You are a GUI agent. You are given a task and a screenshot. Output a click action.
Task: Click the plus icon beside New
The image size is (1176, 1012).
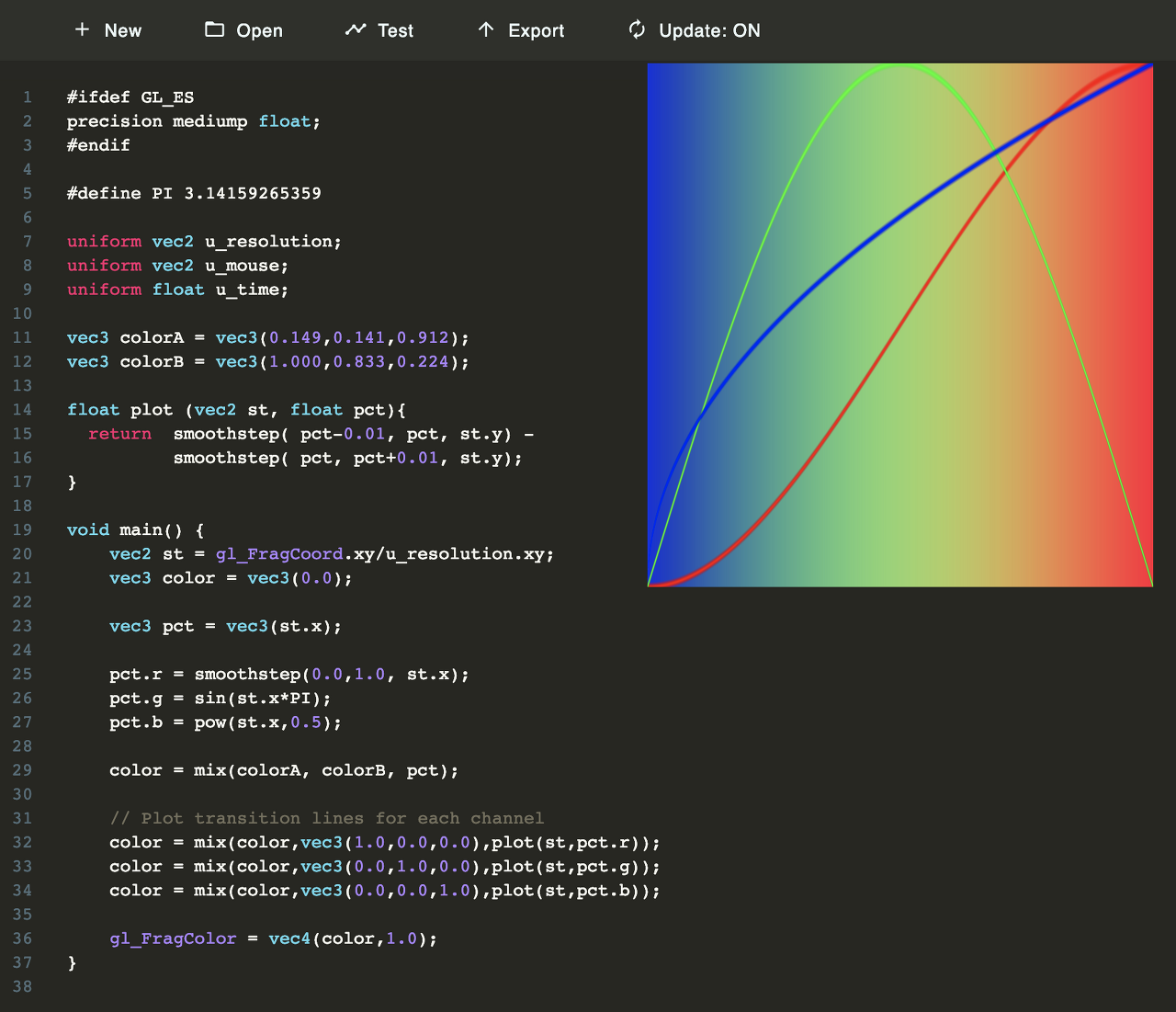[x=83, y=29]
